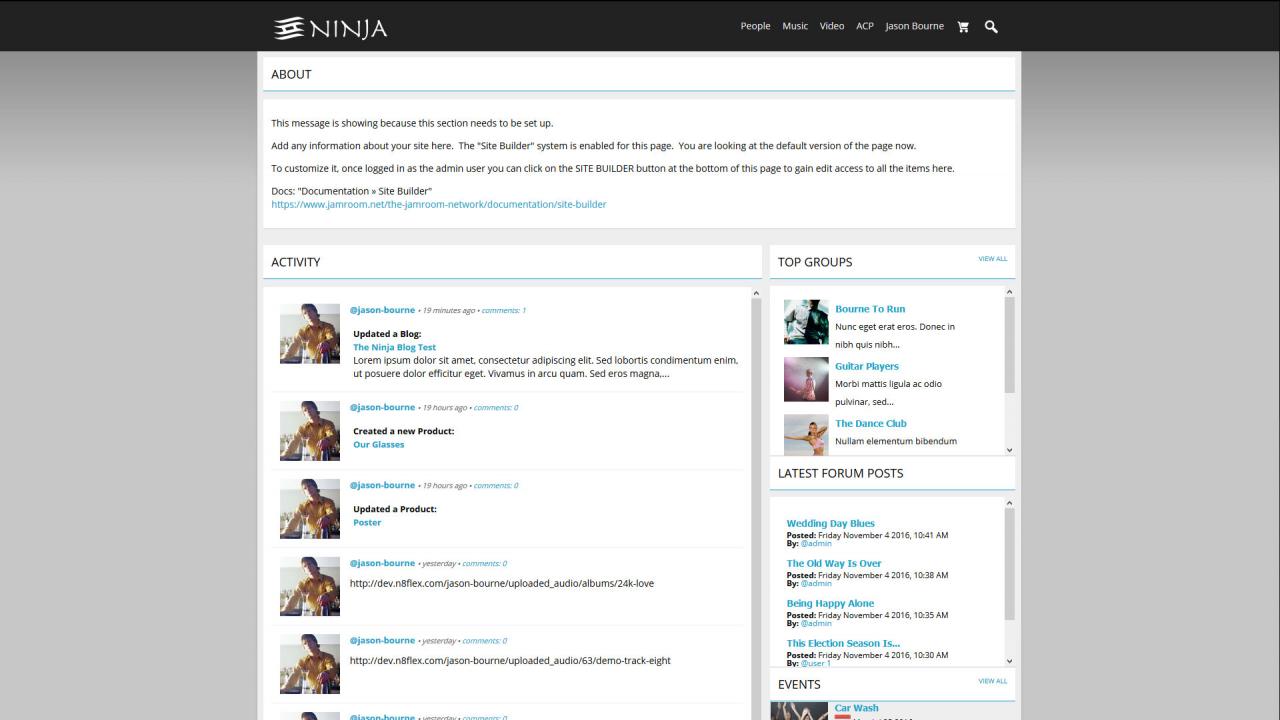This screenshot has width=1280, height=720.
Task: Click avatar beside Ninja Blog Test update
Action: [310, 334]
